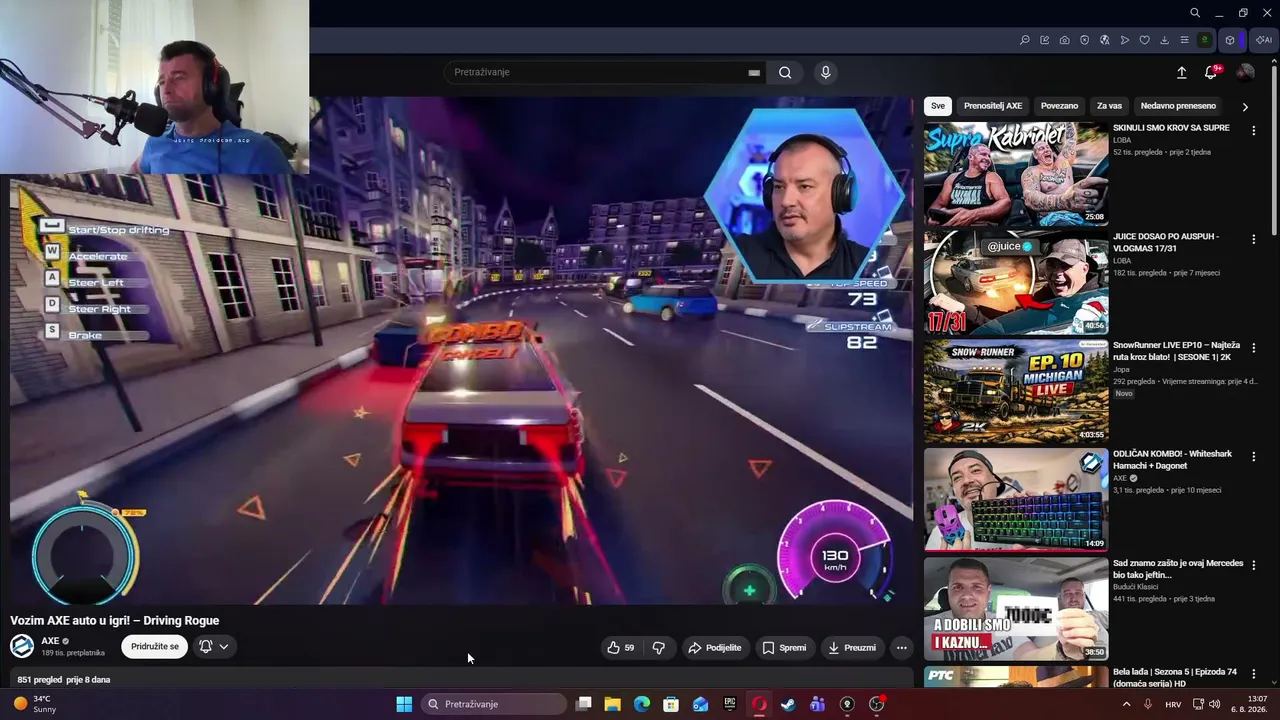Click the Windows taskbar search box

coord(493,704)
